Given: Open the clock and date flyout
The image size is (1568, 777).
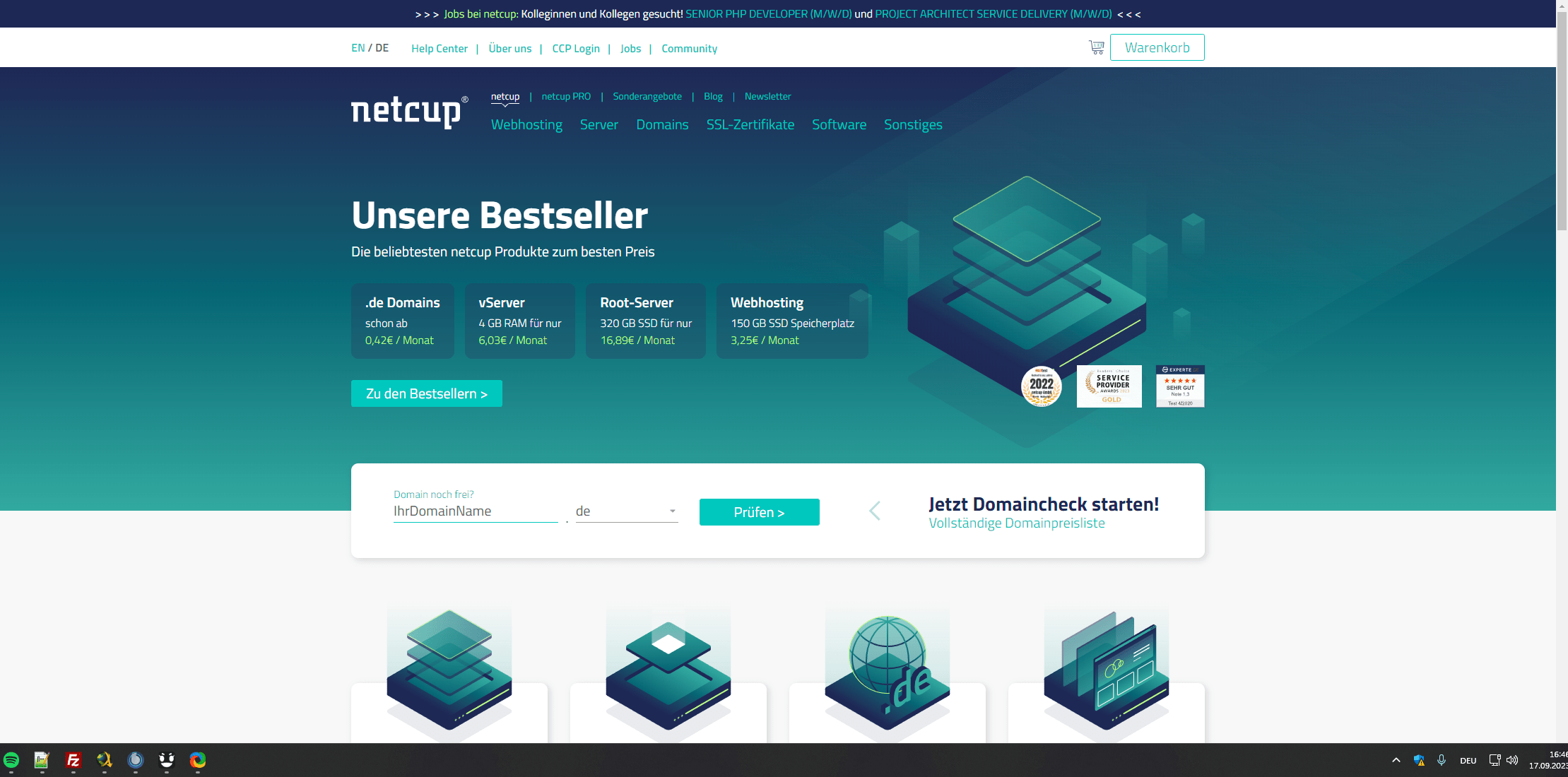Looking at the screenshot, I should 1548,760.
